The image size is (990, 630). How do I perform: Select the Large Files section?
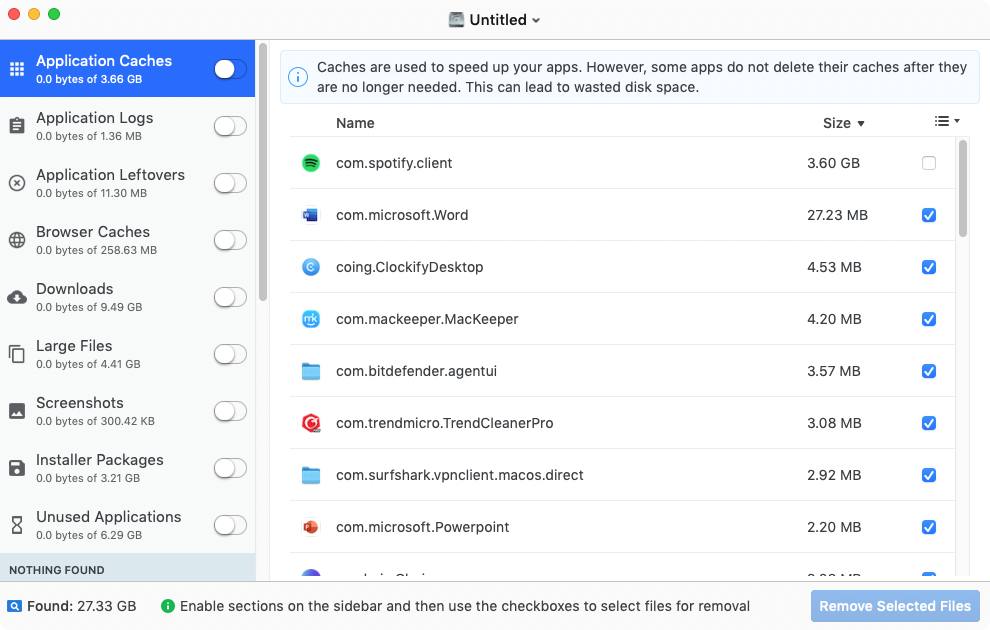click(x=128, y=354)
